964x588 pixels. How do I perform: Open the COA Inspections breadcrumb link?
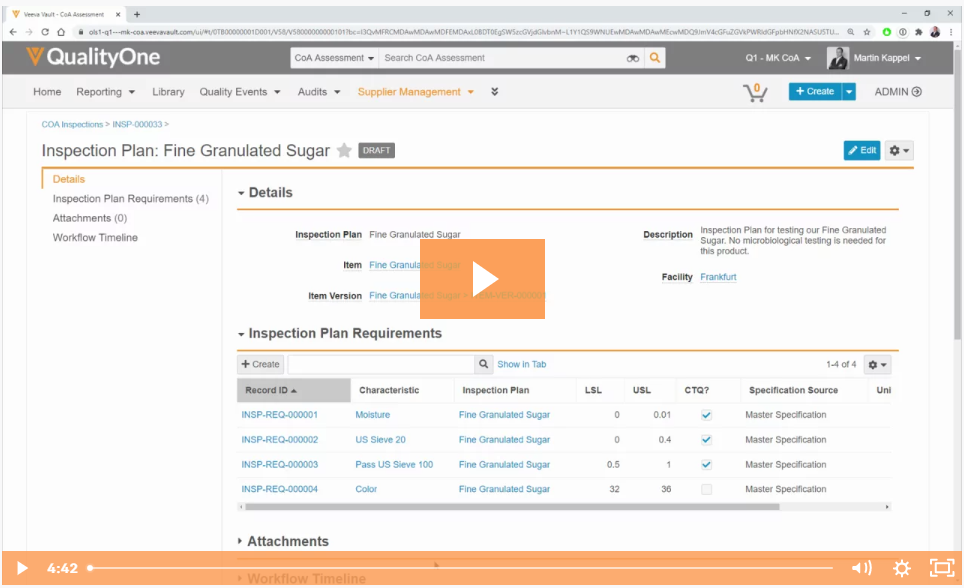click(72, 124)
